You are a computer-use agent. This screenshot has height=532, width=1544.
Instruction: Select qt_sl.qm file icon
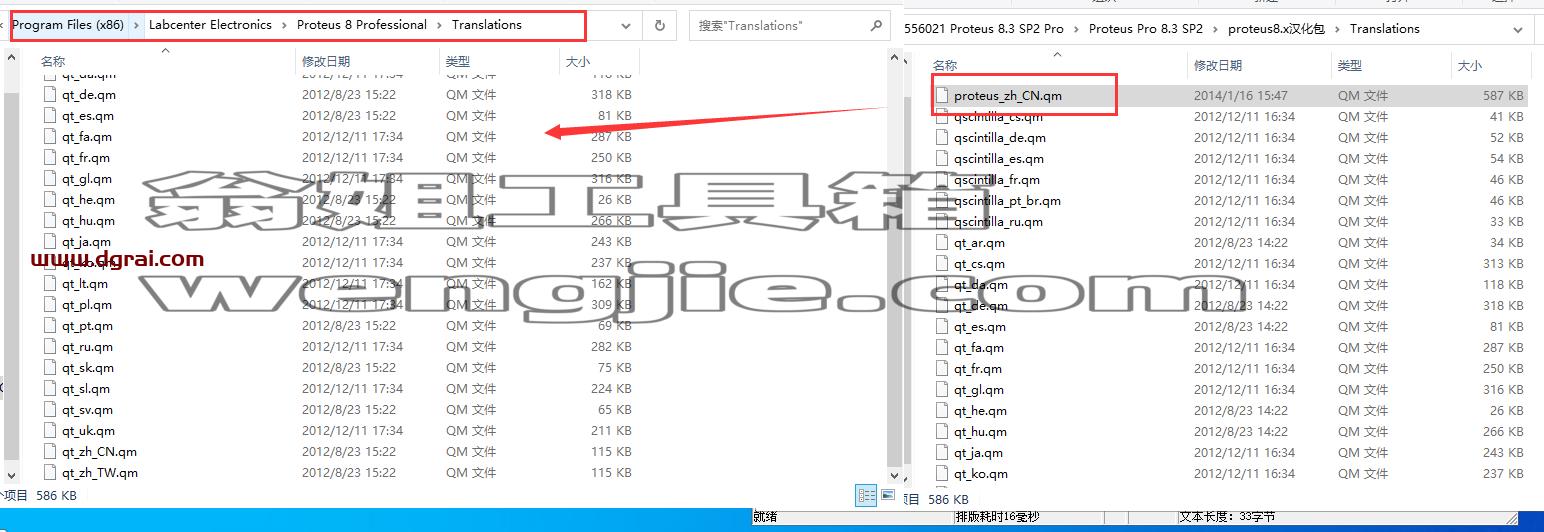tap(51, 389)
